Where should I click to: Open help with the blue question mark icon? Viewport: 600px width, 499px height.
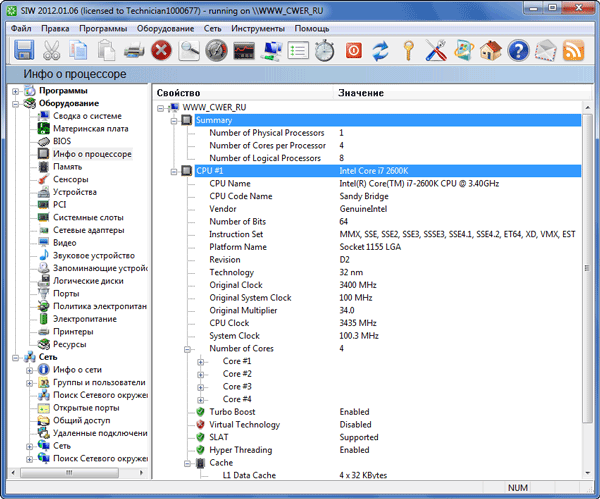pyautogui.click(x=517, y=50)
